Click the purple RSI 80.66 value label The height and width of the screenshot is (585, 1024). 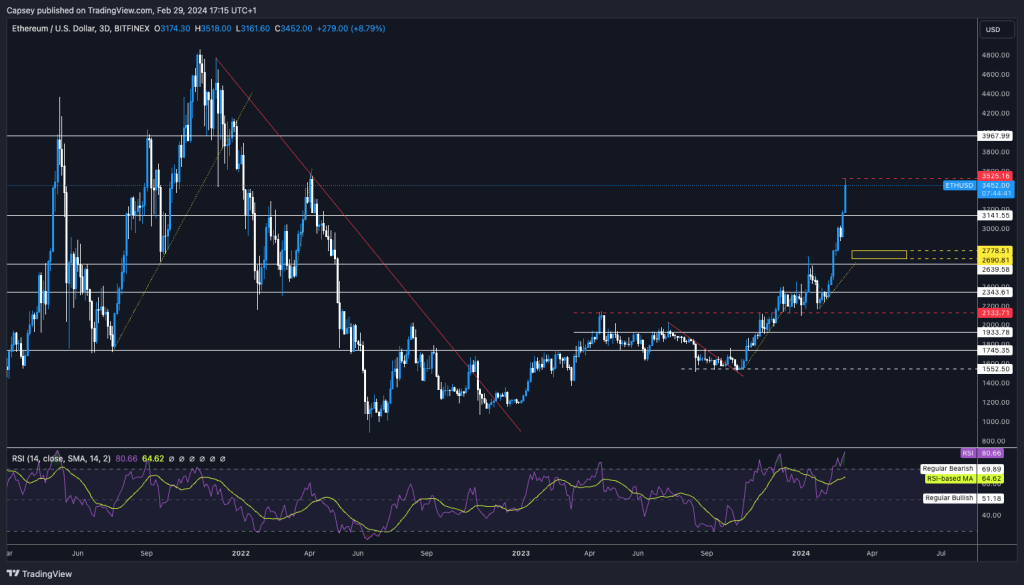tap(991, 453)
